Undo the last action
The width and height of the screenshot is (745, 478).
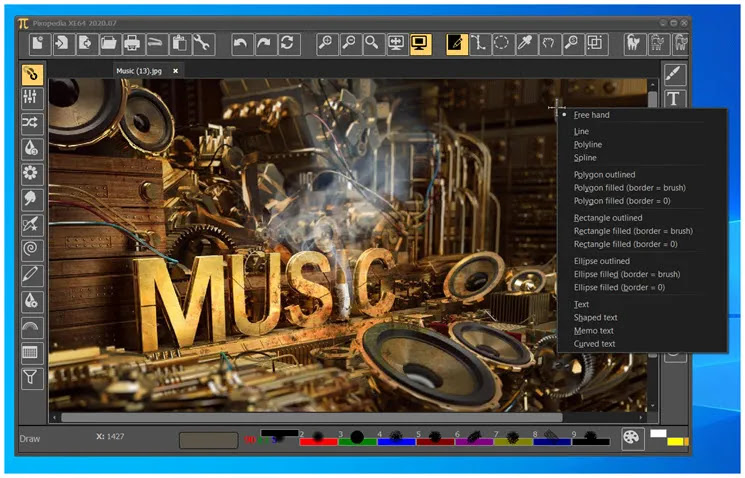[241, 44]
